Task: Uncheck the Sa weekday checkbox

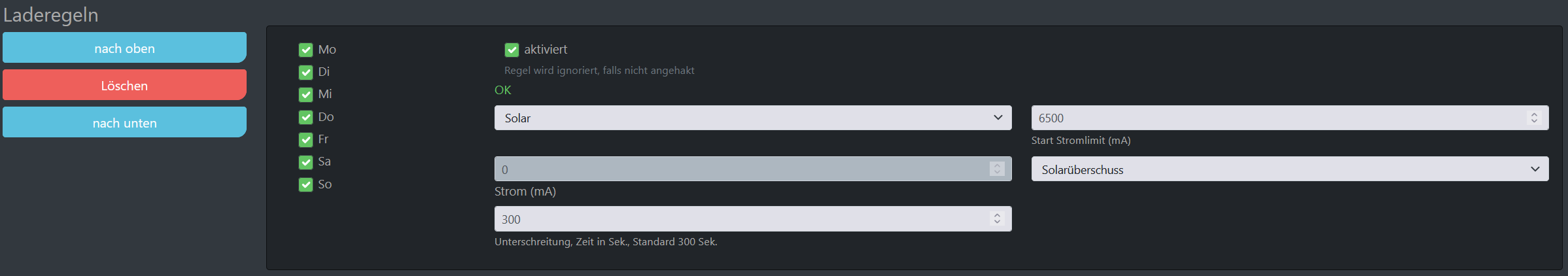Action: pos(305,162)
